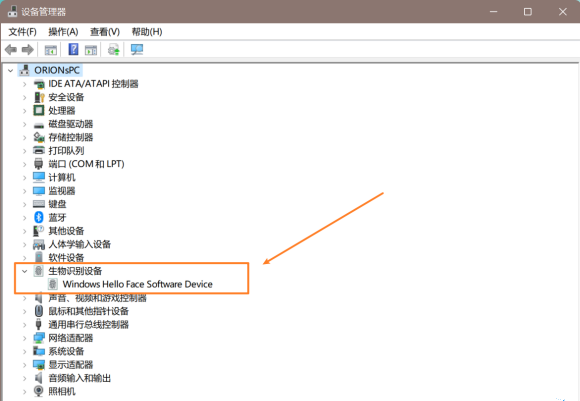Click the 生物识别设备 fingerprint icon
This screenshot has width=580, height=401.
38,271
